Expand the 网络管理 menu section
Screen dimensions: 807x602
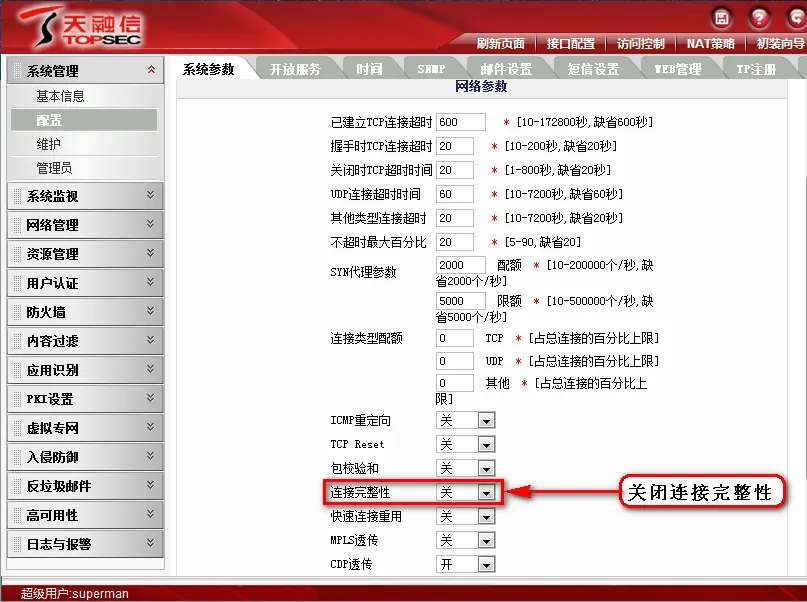click(x=85, y=224)
